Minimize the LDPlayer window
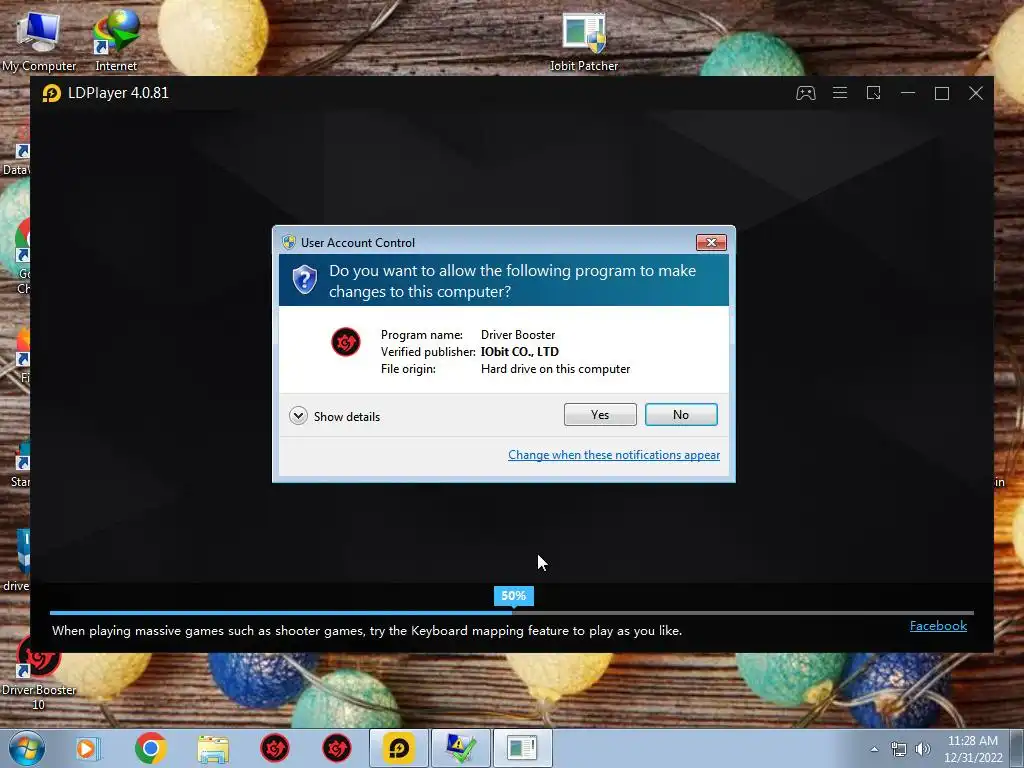 click(908, 93)
